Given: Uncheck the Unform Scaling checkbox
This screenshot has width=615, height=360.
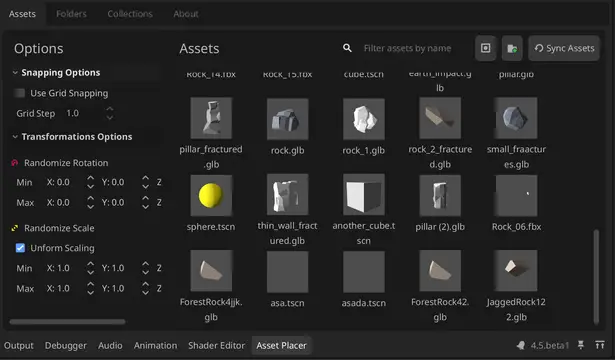Looking at the screenshot, I should [20, 248].
